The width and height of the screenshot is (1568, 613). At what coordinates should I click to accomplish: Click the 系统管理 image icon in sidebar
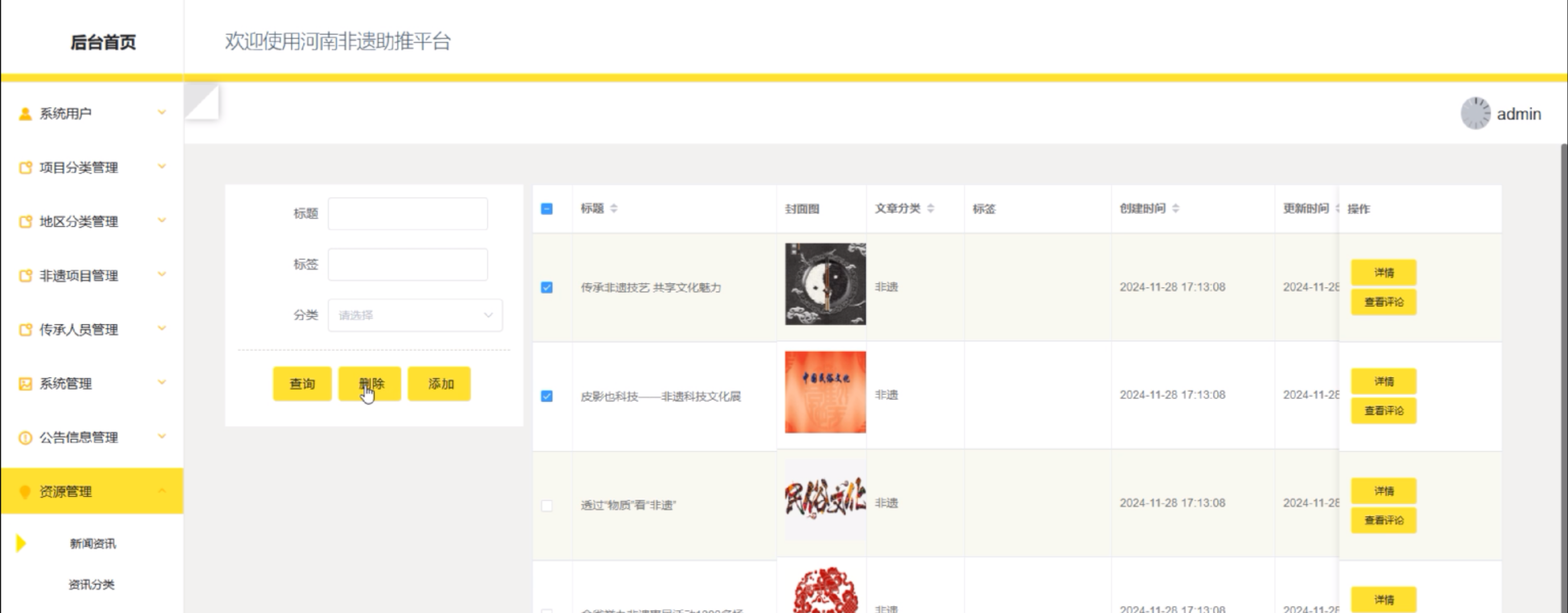pyautogui.click(x=25, y=384)
